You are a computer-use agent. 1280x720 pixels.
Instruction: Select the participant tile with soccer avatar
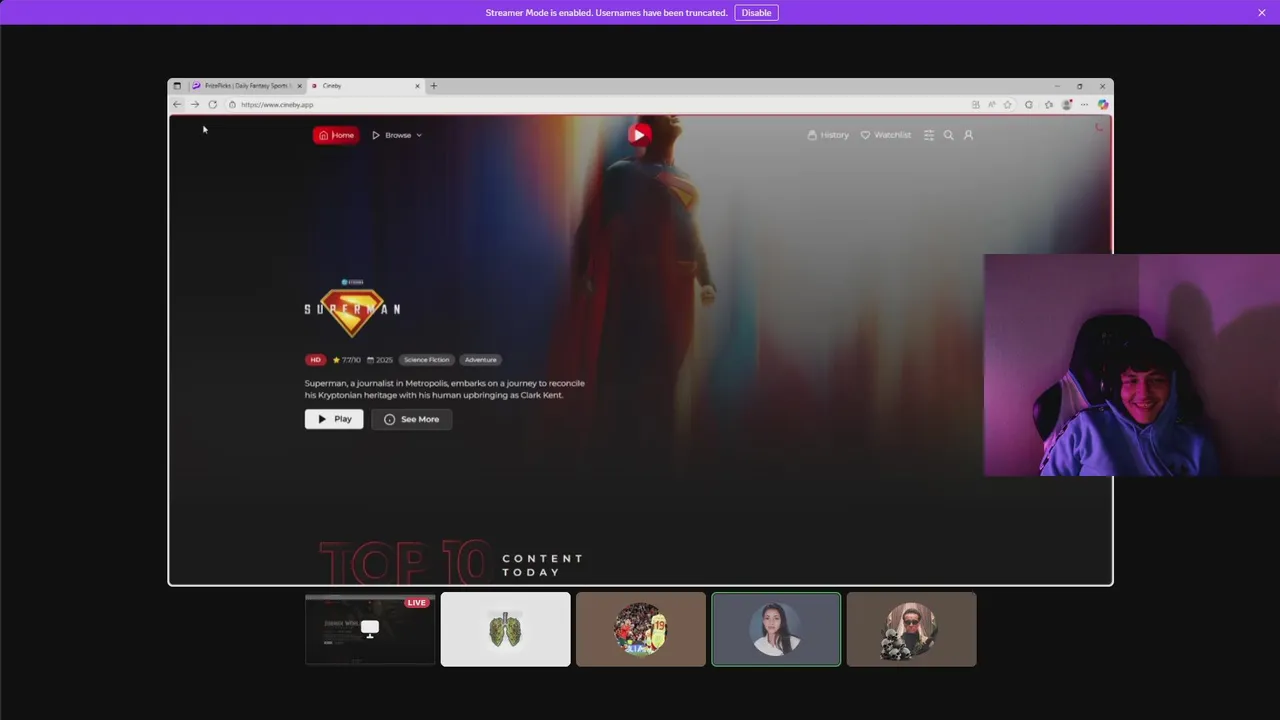[x=641, y=629]
